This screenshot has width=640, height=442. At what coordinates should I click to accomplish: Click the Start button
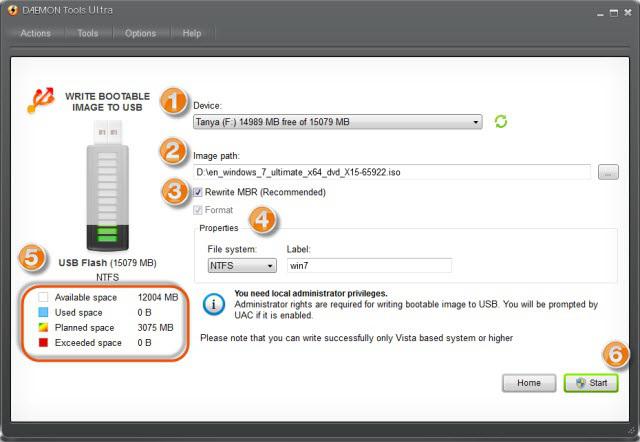tap(591, 383)
